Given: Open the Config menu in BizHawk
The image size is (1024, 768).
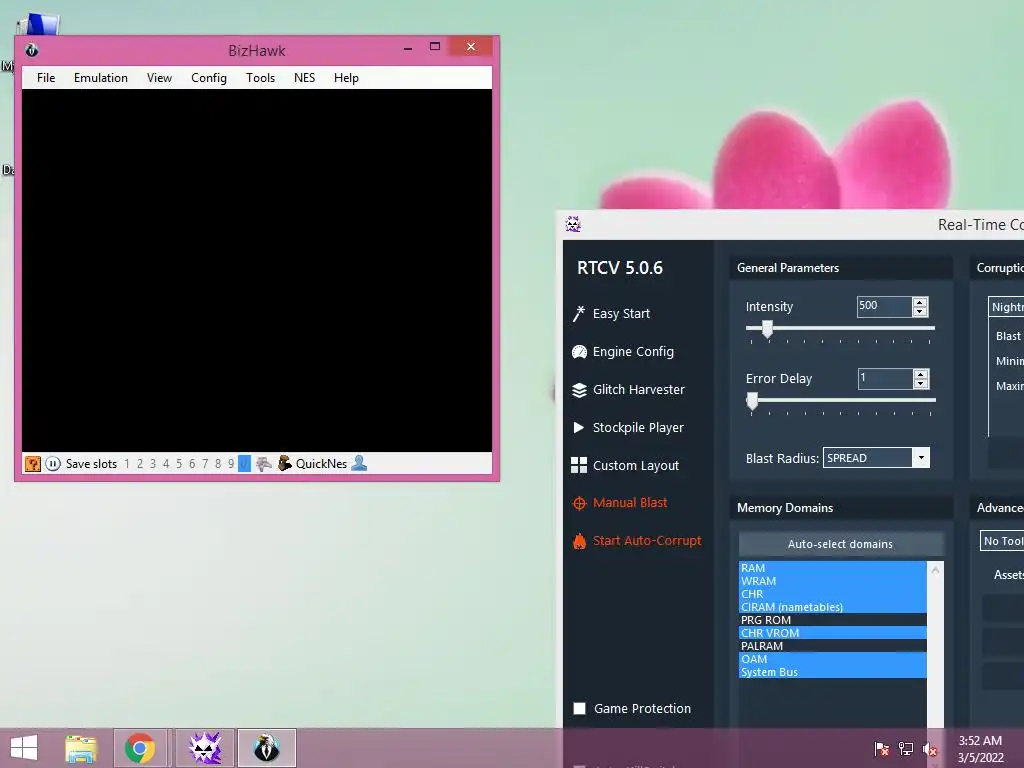Looking at the screenshot, I should point(209,78).
